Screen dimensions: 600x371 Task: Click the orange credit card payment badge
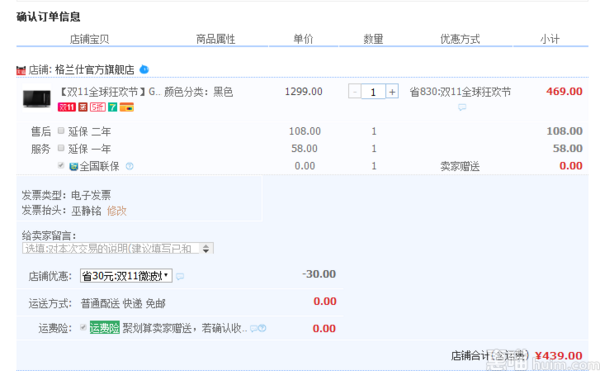coord(127,107)
